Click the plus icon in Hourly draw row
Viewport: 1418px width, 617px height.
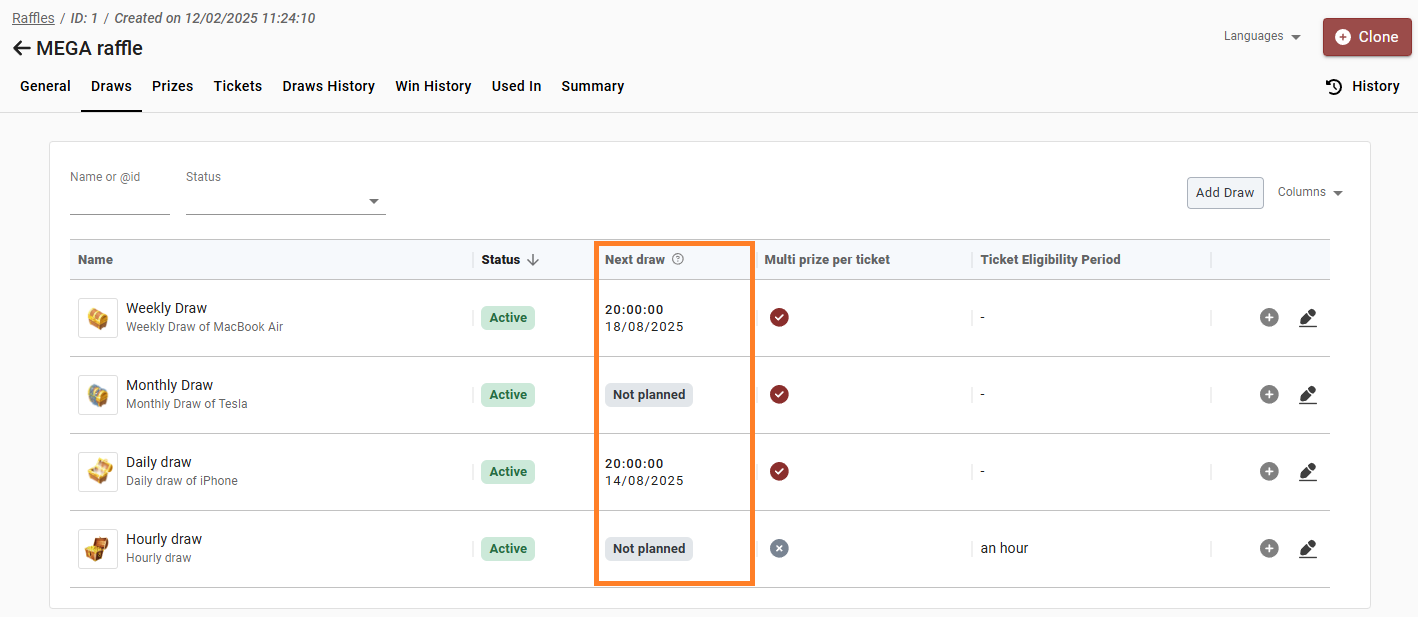click(x=1269, y=549)
